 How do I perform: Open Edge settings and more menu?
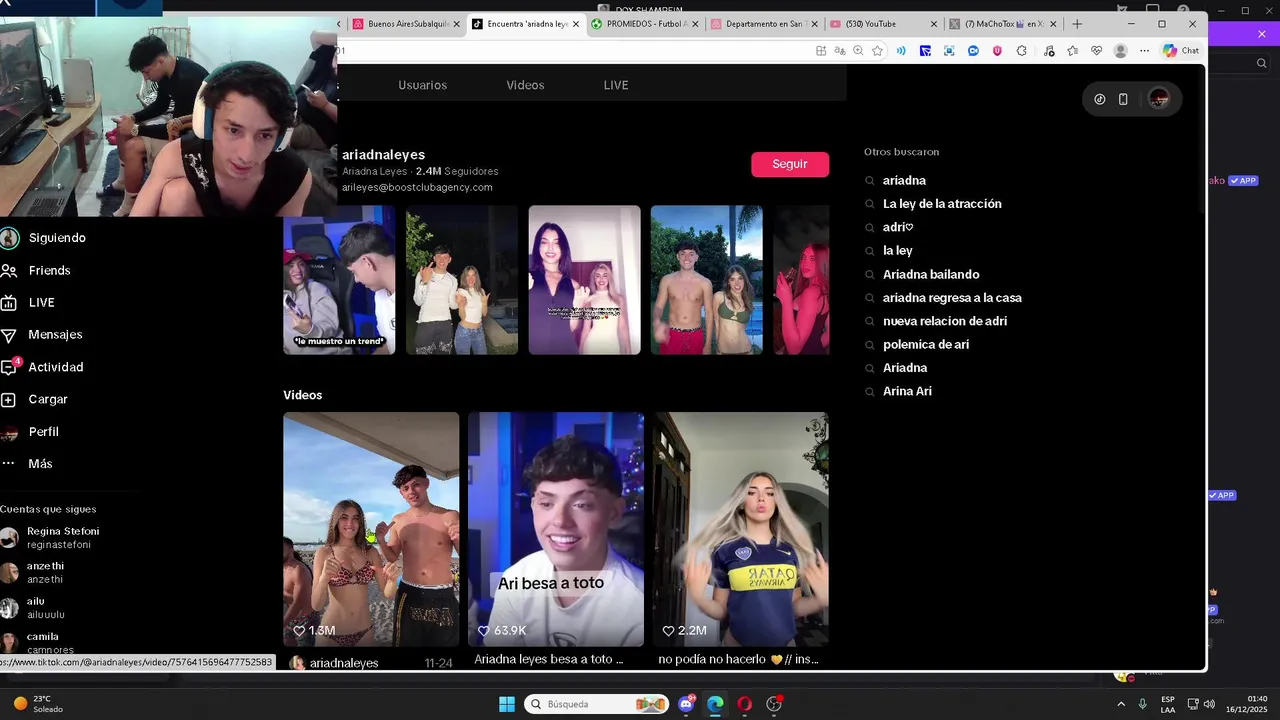click(1145, 51)
